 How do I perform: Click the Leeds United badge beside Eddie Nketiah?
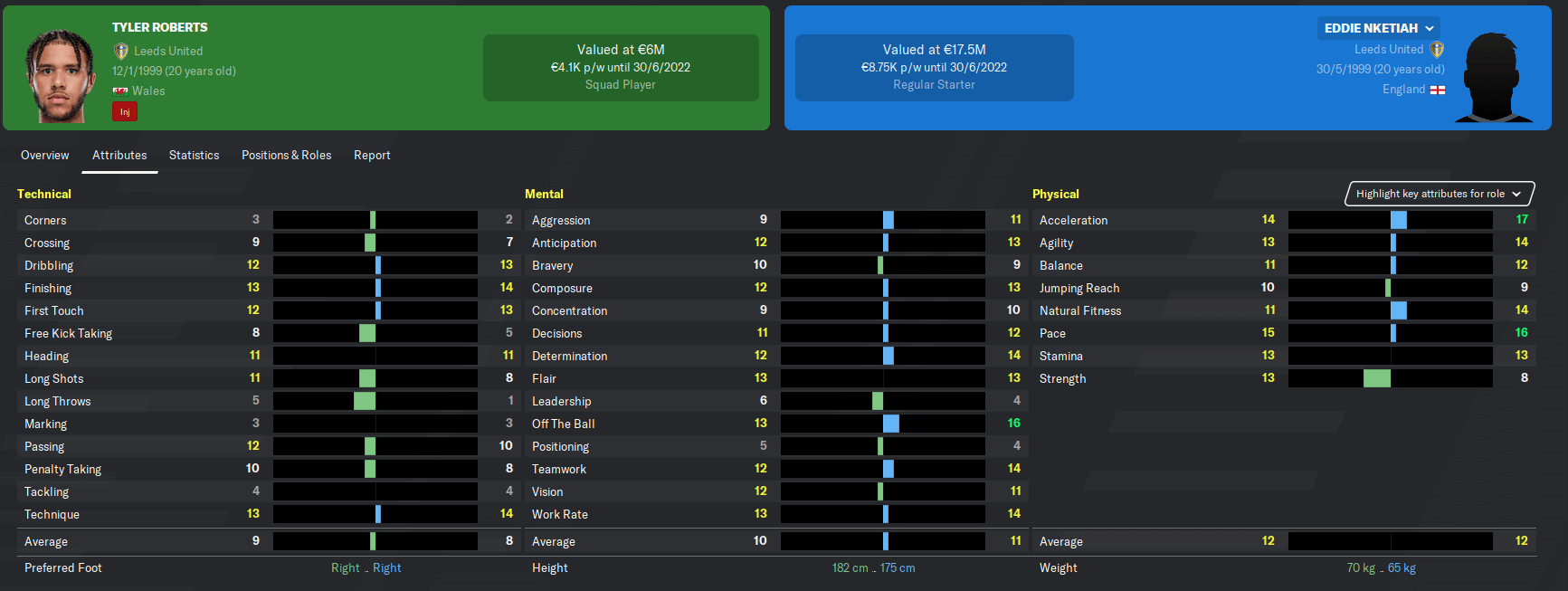coord(1437,50)
